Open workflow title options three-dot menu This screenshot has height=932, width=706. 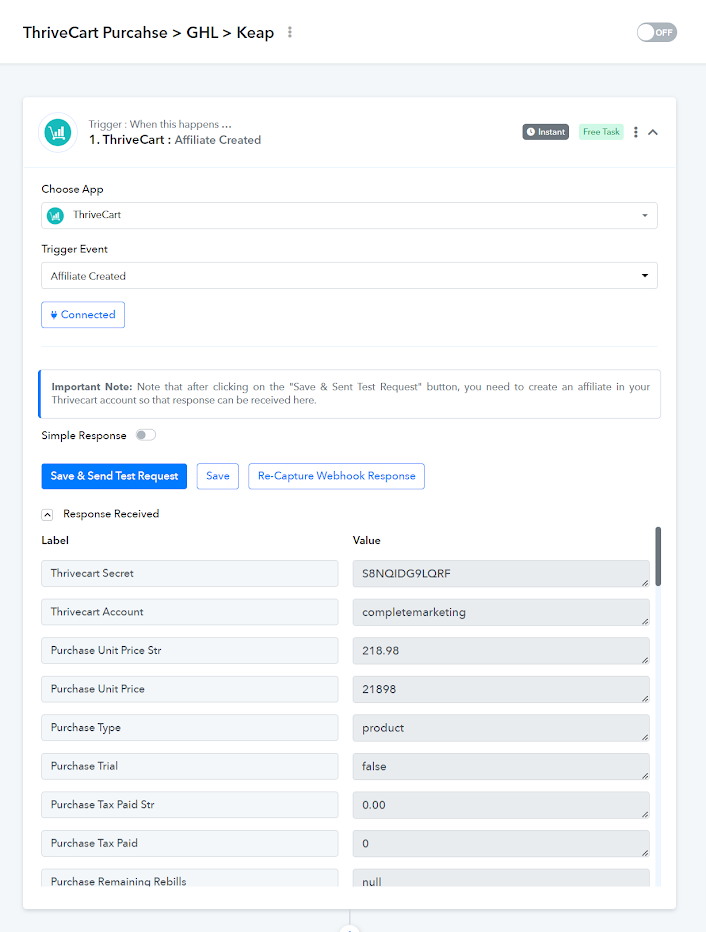289,32
